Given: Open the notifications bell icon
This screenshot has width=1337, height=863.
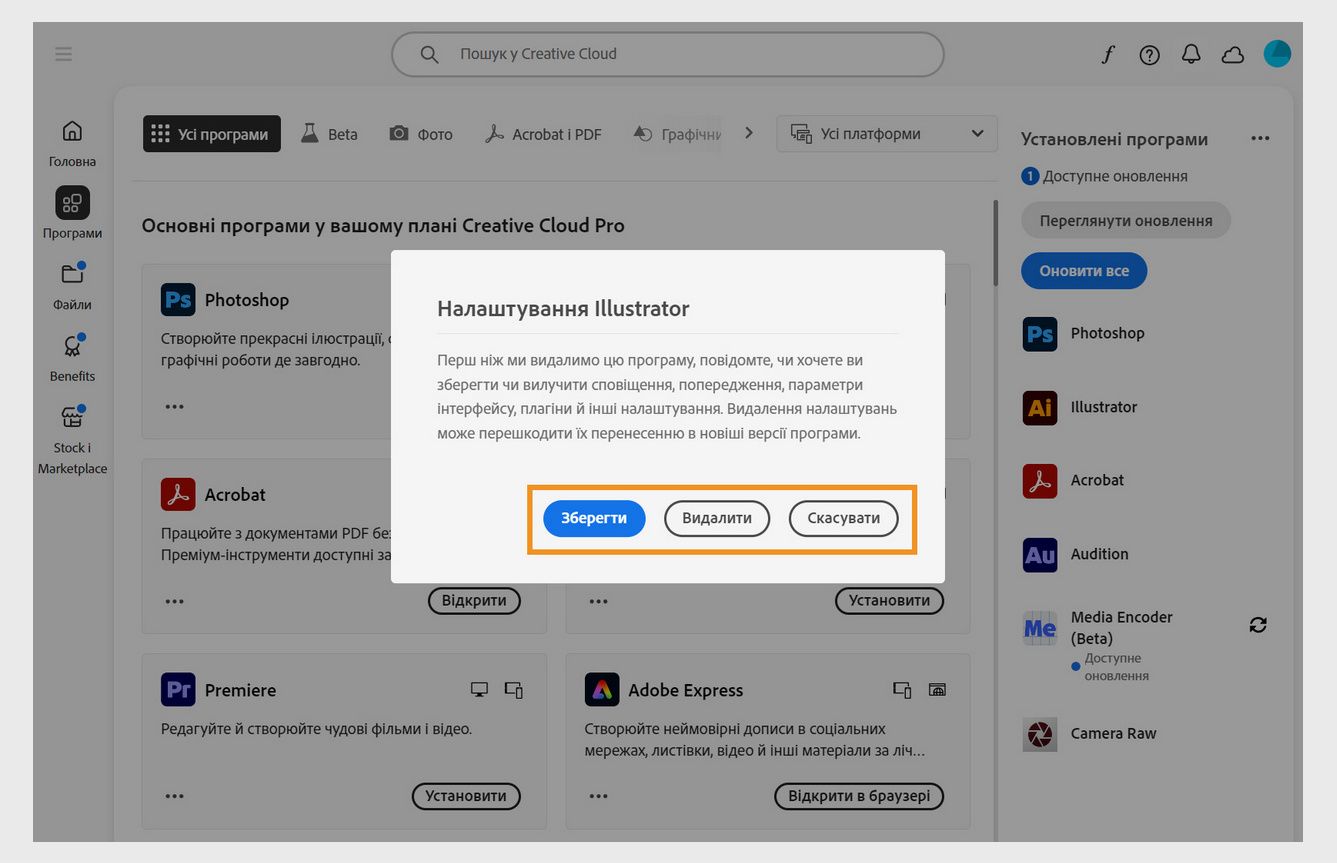Looking at the screenshot, I should 1191,55.
